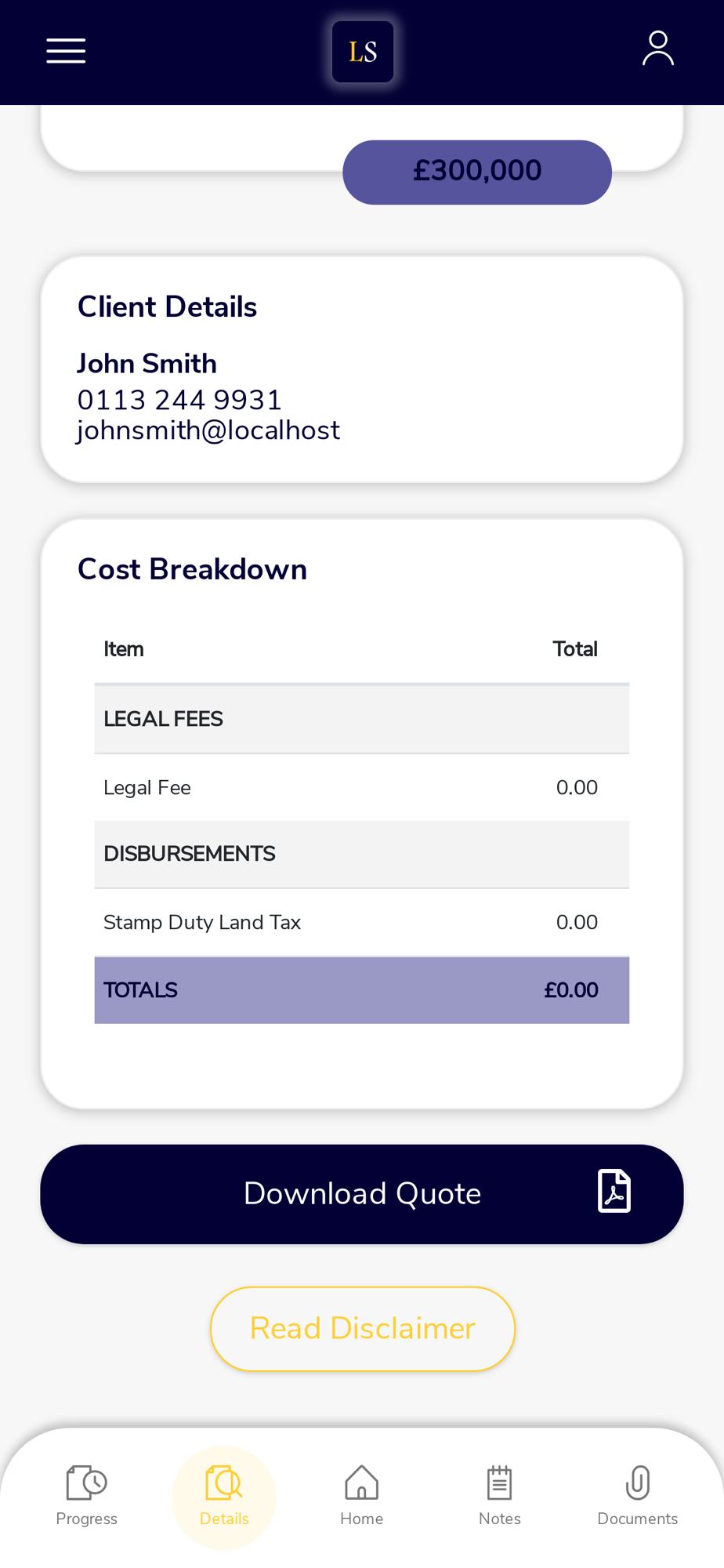
Task: Tap the Notes notepad icon
Action: pos(500,1483)
